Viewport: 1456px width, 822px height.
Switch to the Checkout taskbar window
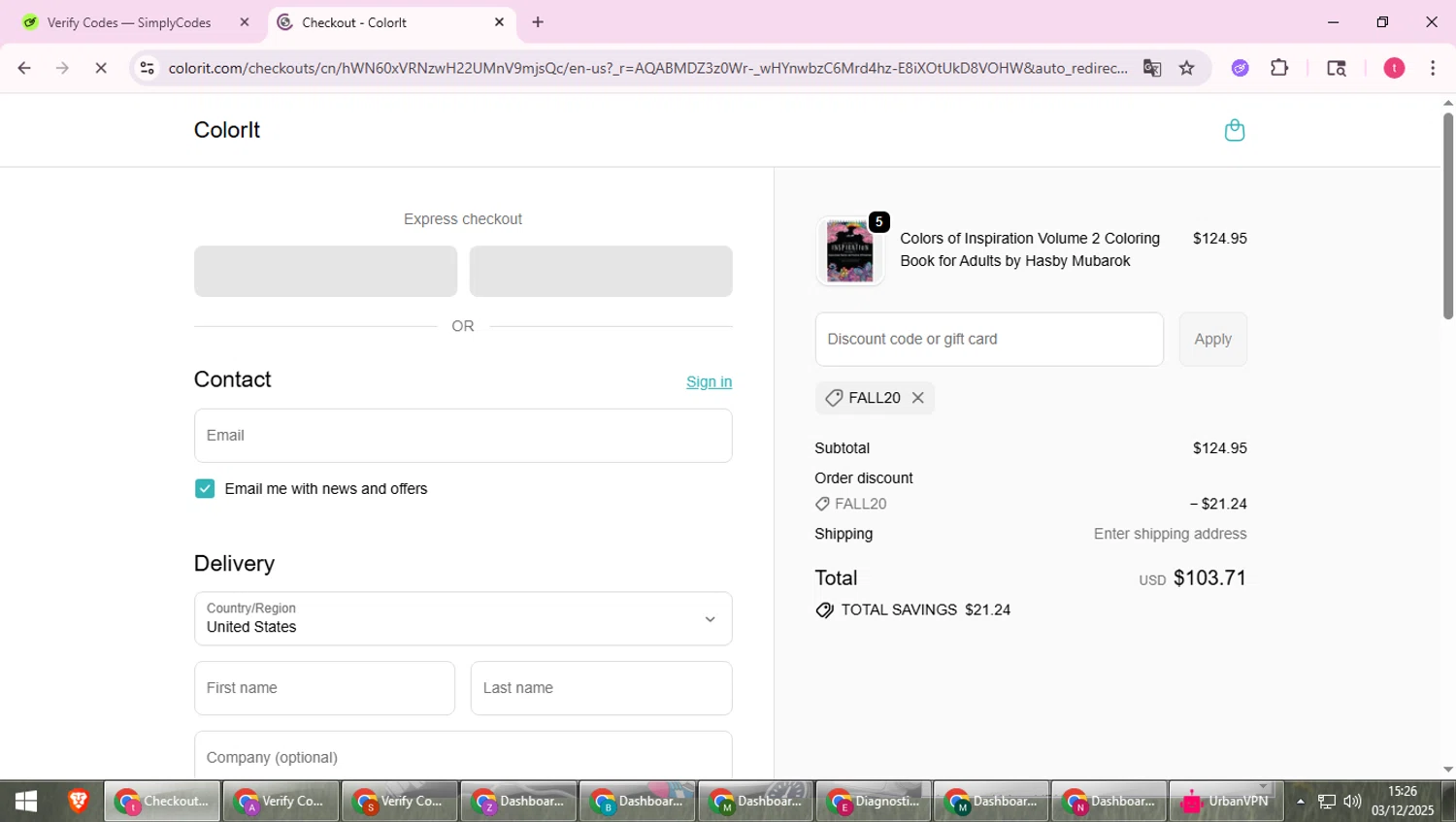tap(162, 802)
